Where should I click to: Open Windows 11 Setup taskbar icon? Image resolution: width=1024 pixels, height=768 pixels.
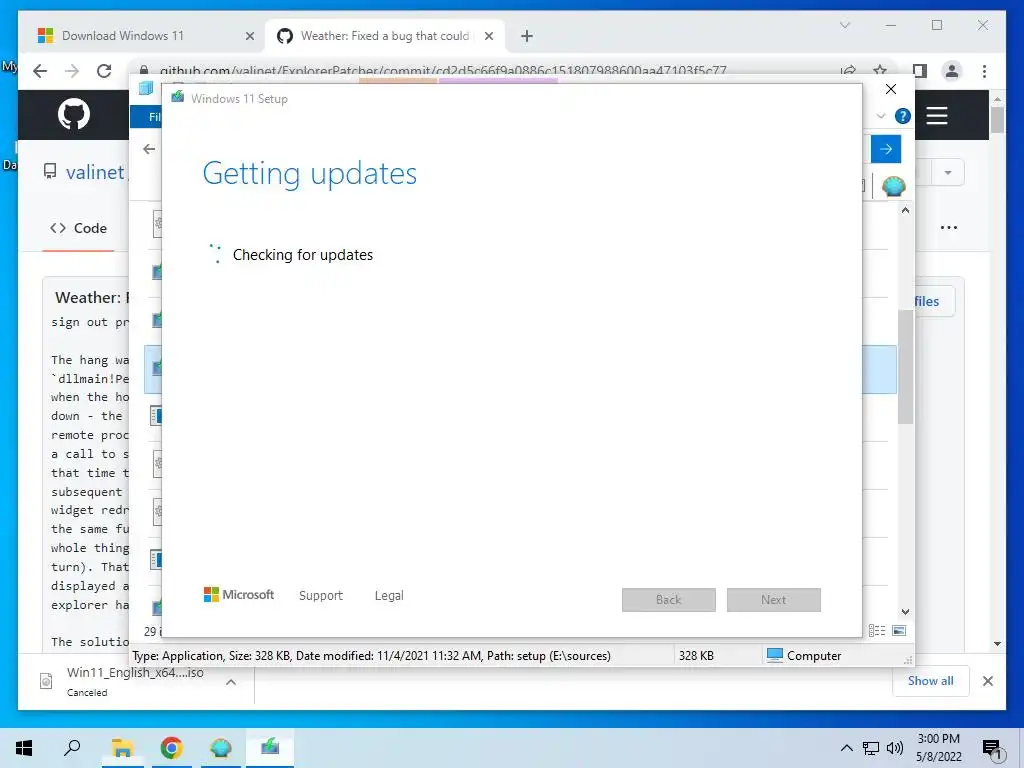click(x=270, y=748)
